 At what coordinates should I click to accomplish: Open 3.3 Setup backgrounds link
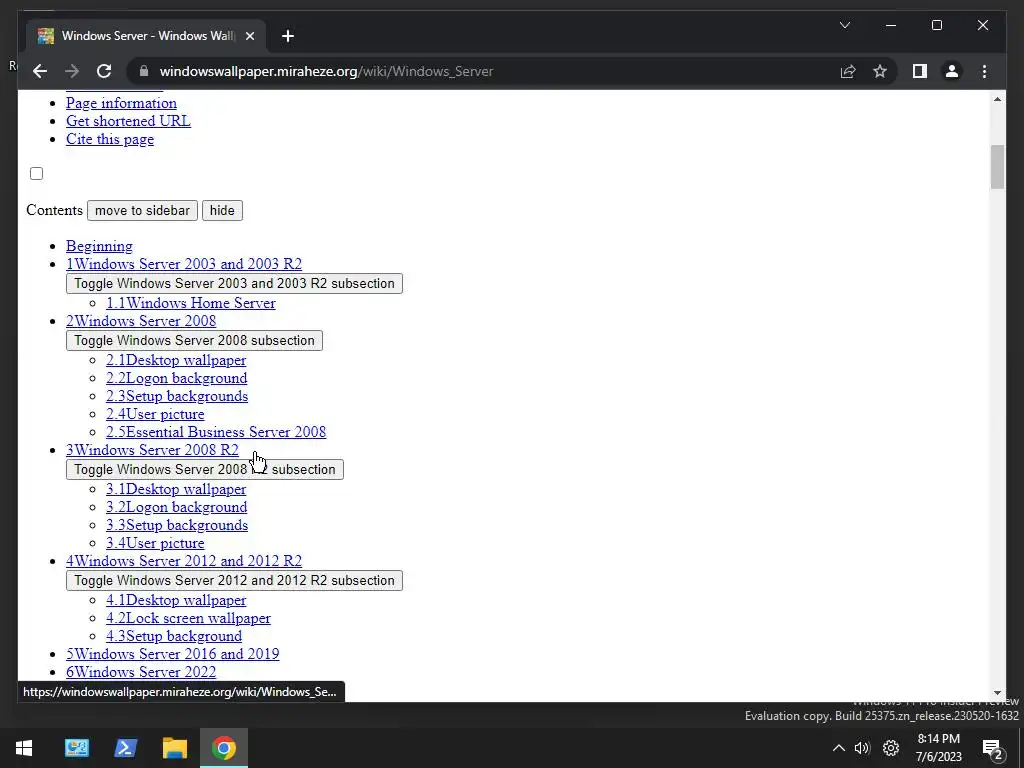pyautogui.click(x=177, y=525)
